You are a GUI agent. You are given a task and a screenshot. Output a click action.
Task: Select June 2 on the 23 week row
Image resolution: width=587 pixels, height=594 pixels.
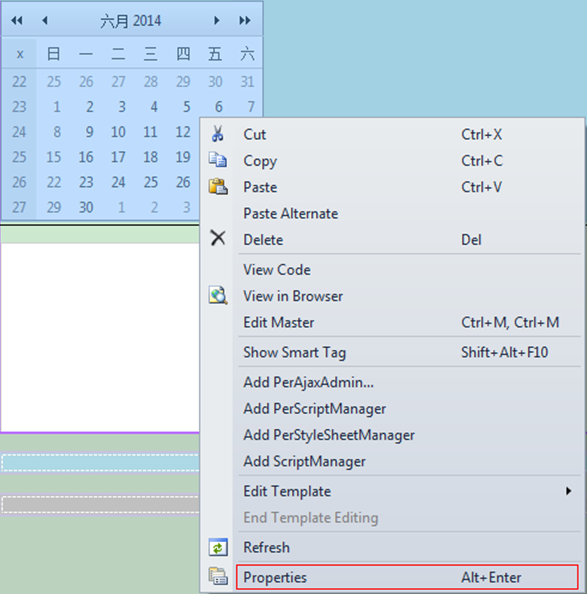click(x=89, y=107)
